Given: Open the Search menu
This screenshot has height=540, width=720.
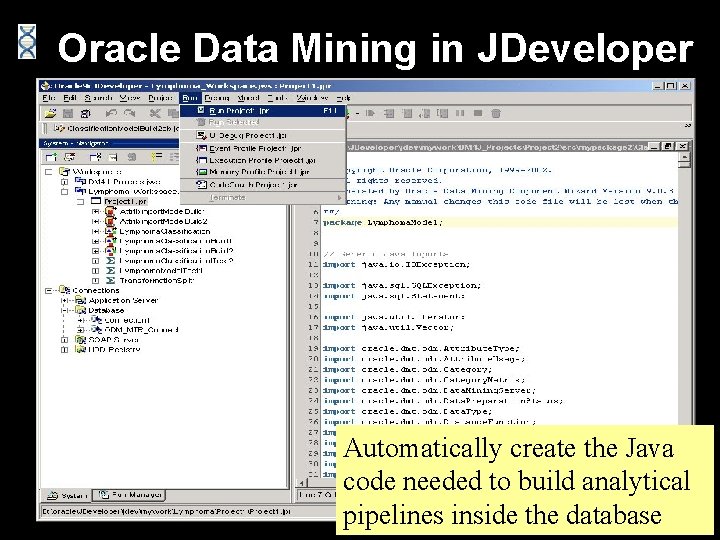Looking at the screenshot, I should [x=98, y=98].
